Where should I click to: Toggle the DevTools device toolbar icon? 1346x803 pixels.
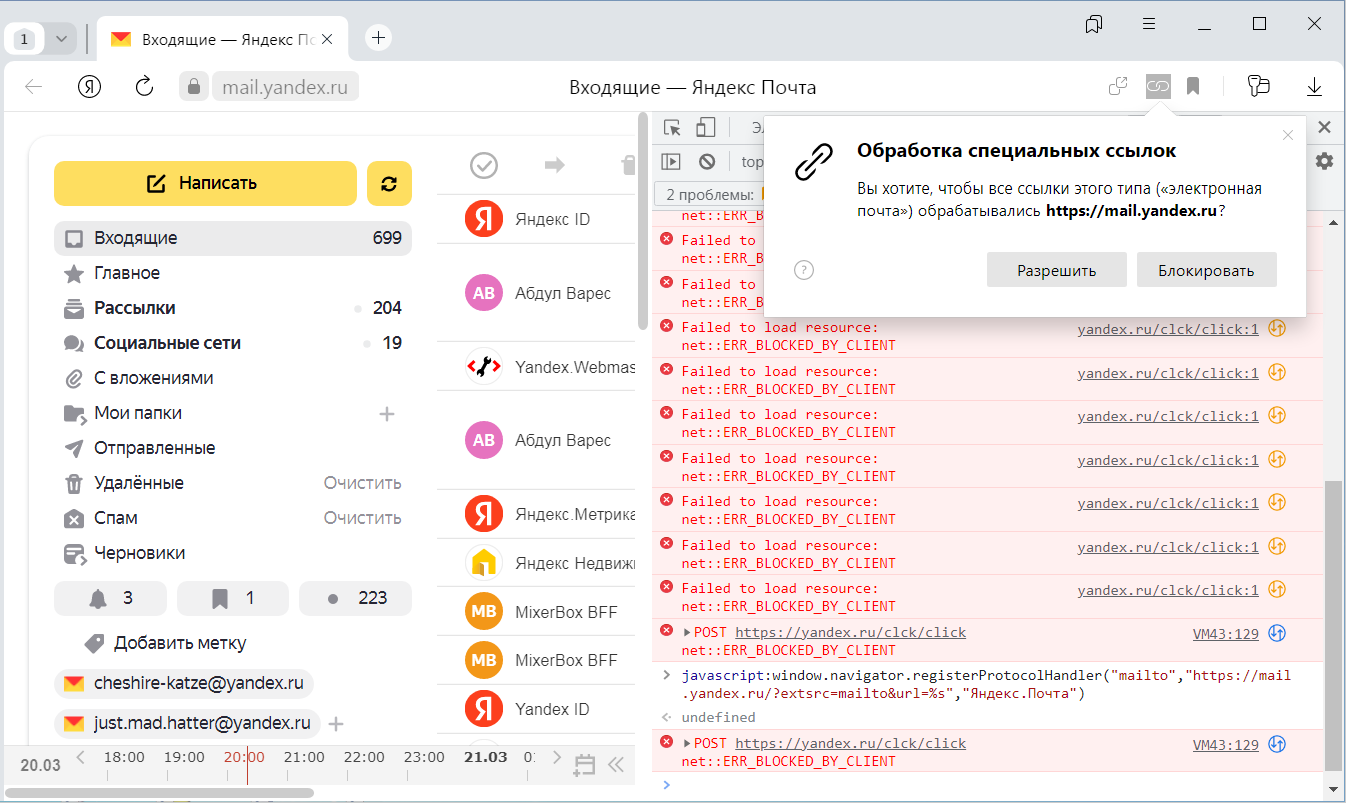pos(706,127)
